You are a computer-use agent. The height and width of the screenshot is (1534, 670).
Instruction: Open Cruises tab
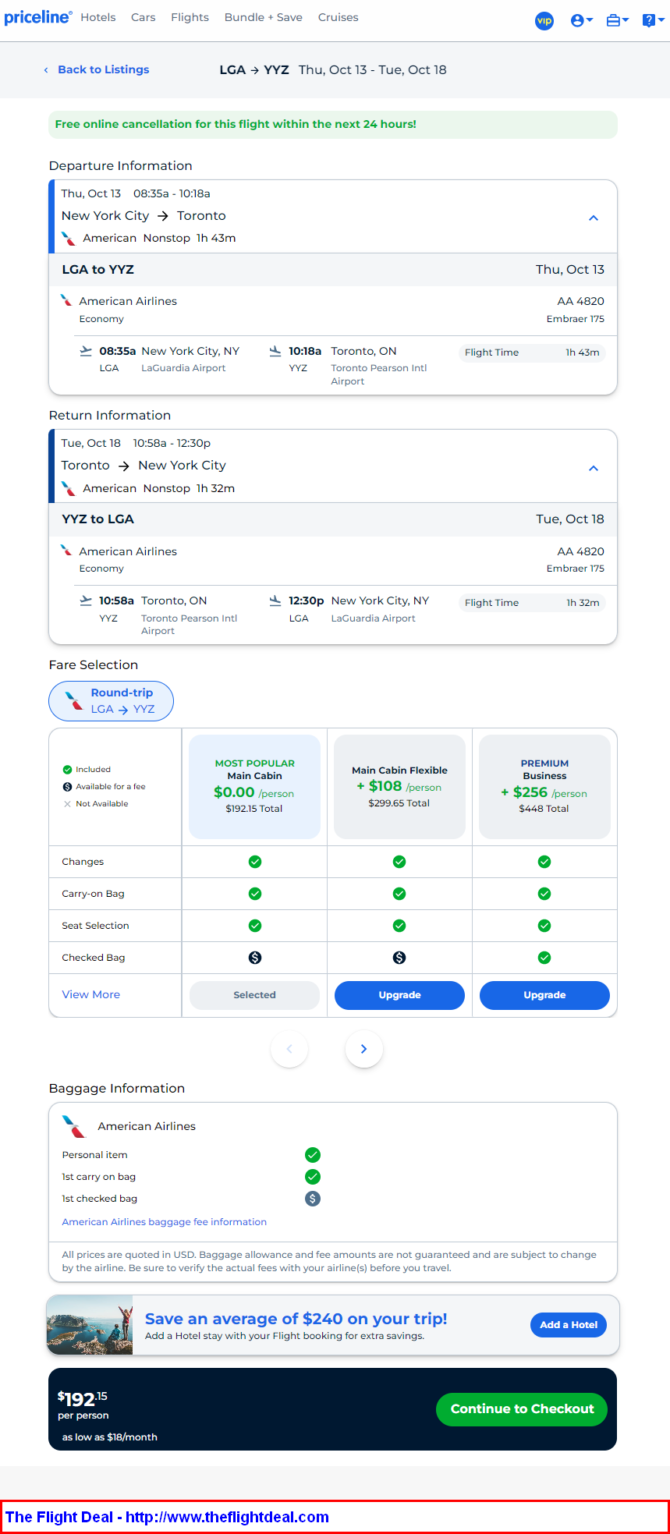click(x=338, y=17)
